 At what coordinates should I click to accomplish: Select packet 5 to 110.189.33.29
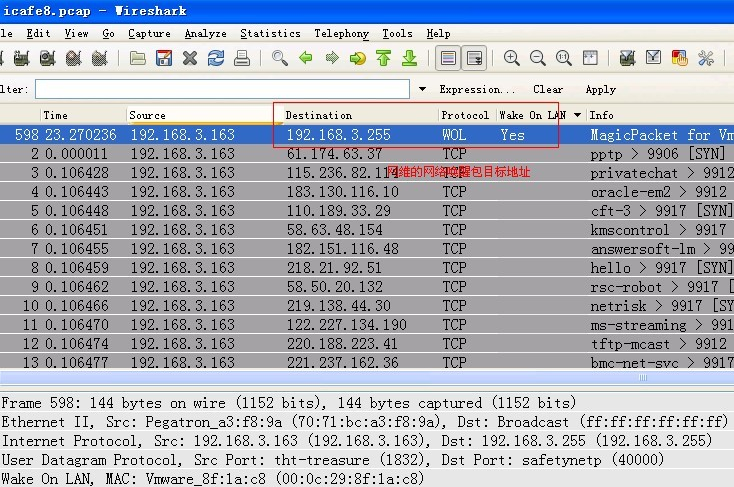click(x=367, y=211)
